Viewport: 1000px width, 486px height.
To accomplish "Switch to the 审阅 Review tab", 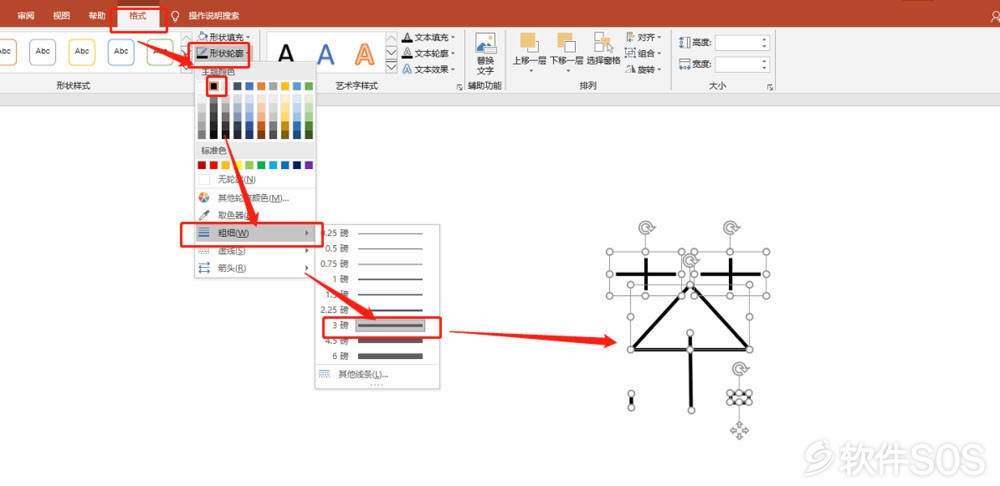I will point(26,16).
